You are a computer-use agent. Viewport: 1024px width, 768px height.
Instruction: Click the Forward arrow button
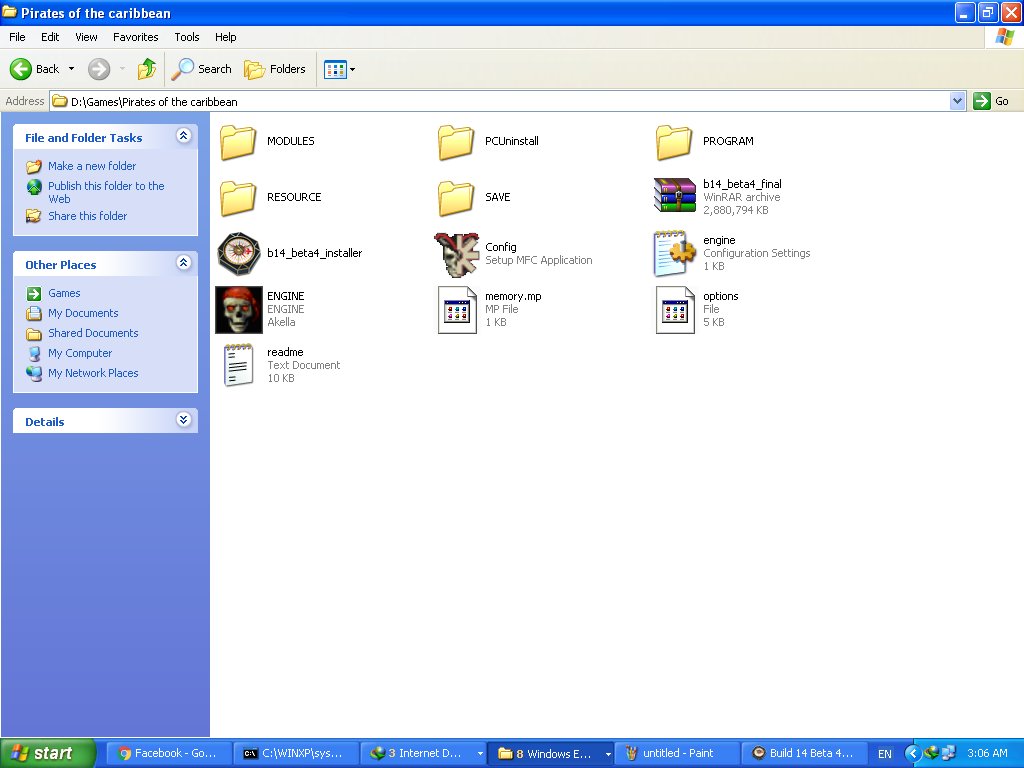[99, 69]
